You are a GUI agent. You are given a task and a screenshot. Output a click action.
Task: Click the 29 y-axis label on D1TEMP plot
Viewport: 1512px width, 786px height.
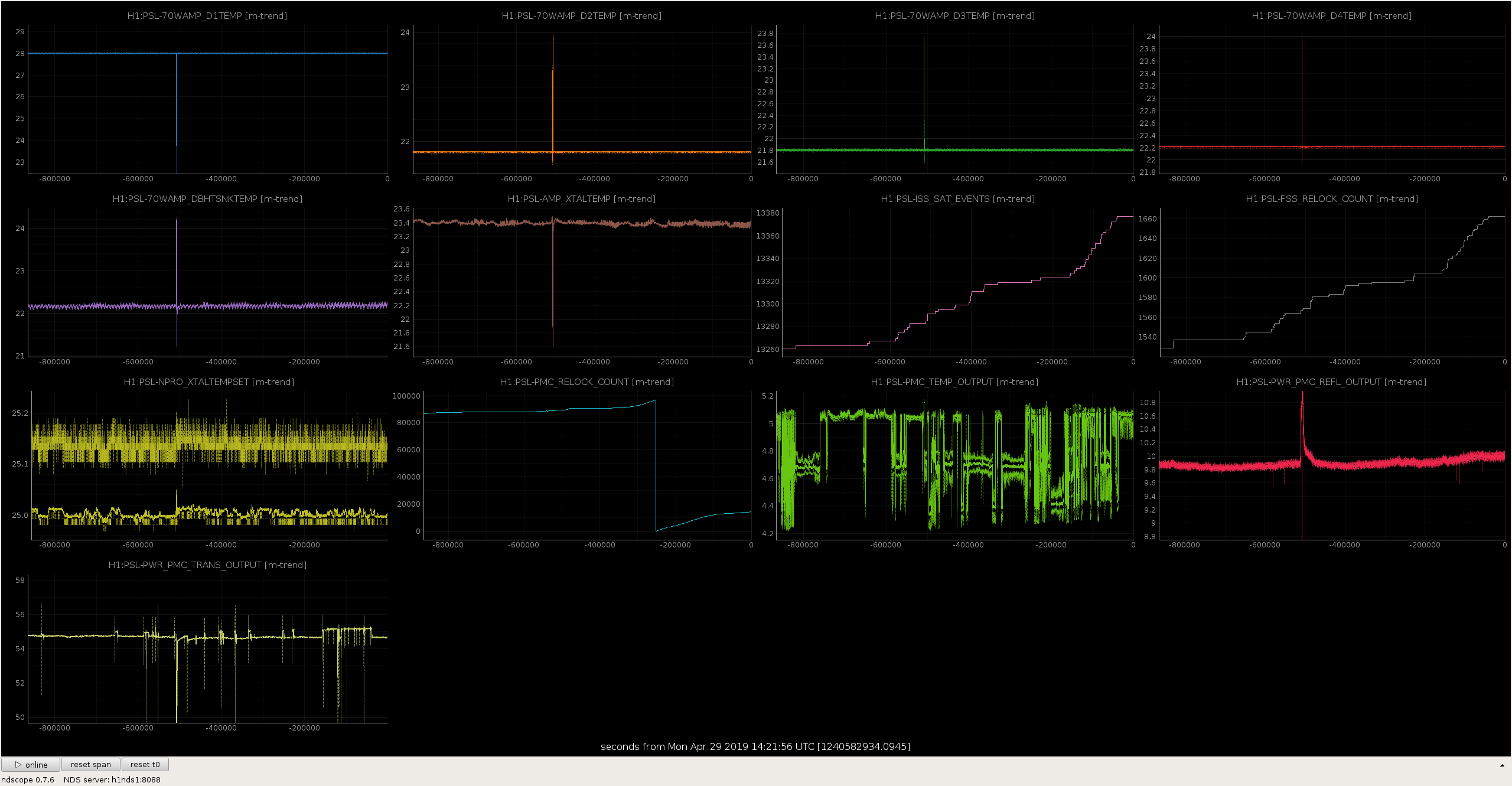[20, 32]
